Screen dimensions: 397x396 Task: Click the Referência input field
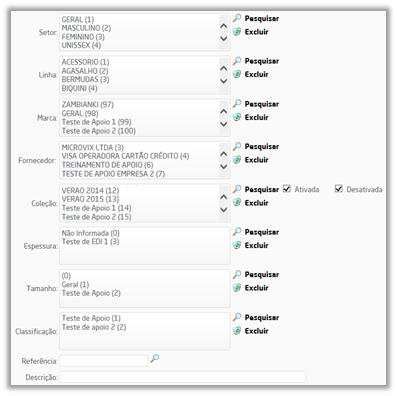[104, 361]
